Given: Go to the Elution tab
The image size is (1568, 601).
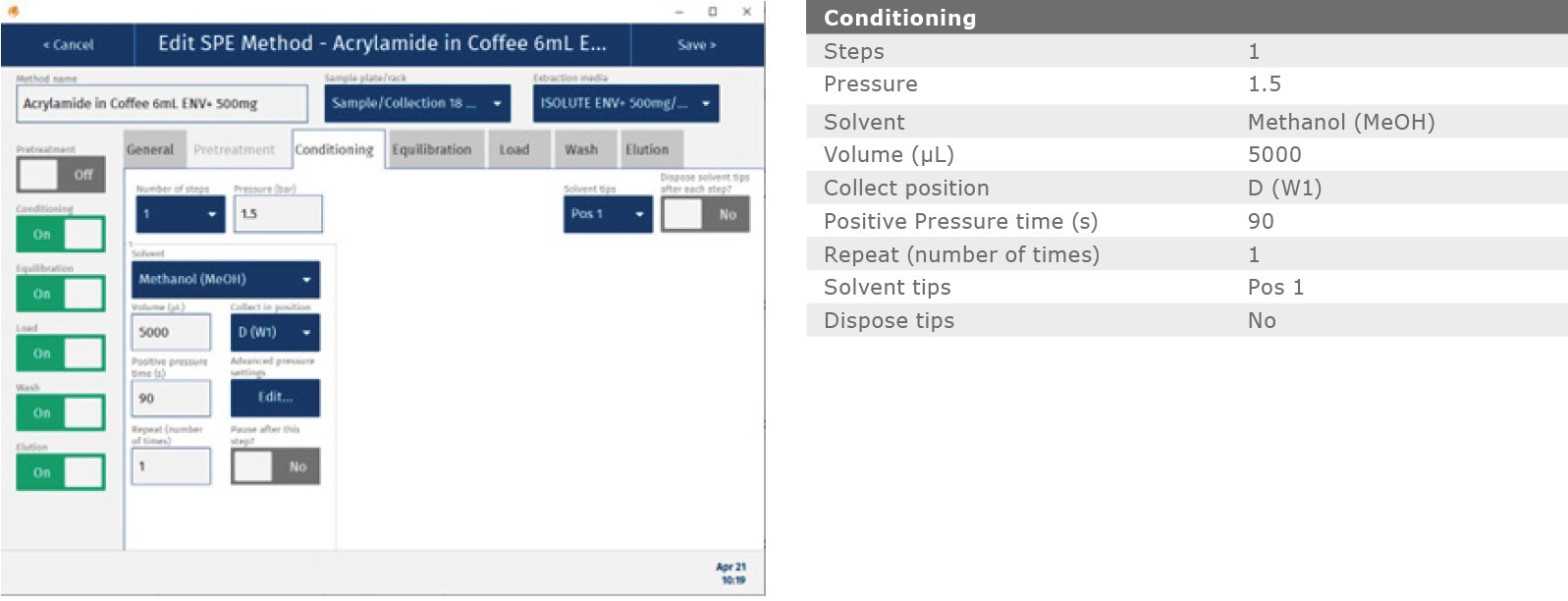Looking at the screenshot, I should (x=647, y=149).
